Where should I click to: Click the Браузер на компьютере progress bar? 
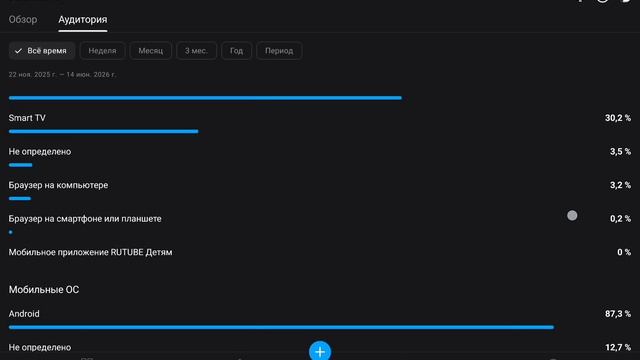point(20,198)
